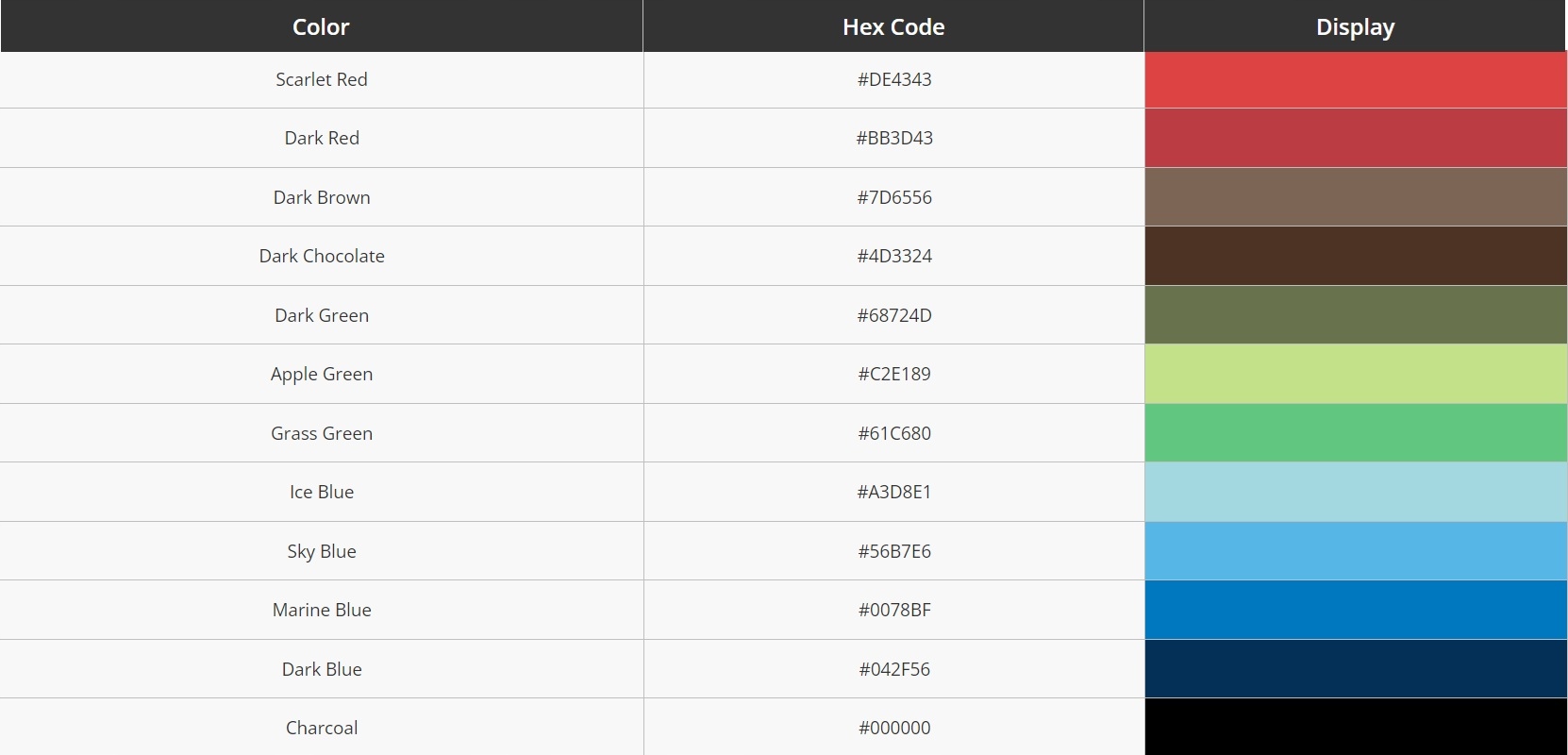Click the Charcoal color name cell
1568x755 pixels.
pos(322,728)
